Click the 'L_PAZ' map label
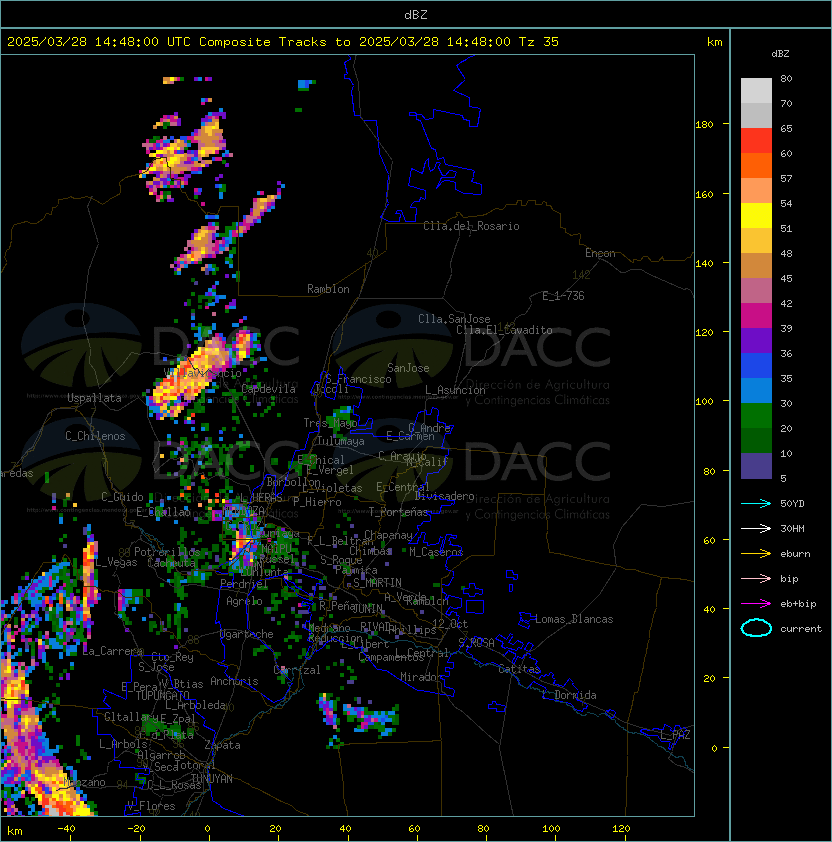832x842 pixels. 675,735
